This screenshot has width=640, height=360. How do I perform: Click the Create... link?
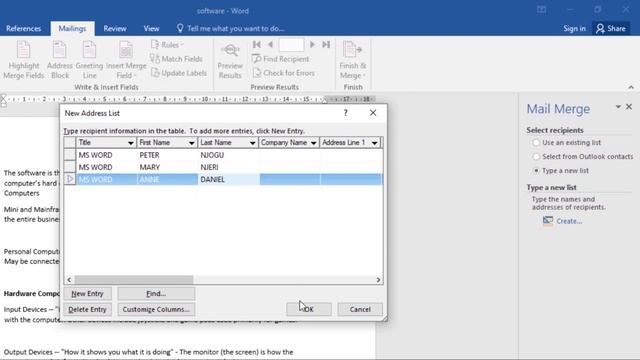pos(569,221)
